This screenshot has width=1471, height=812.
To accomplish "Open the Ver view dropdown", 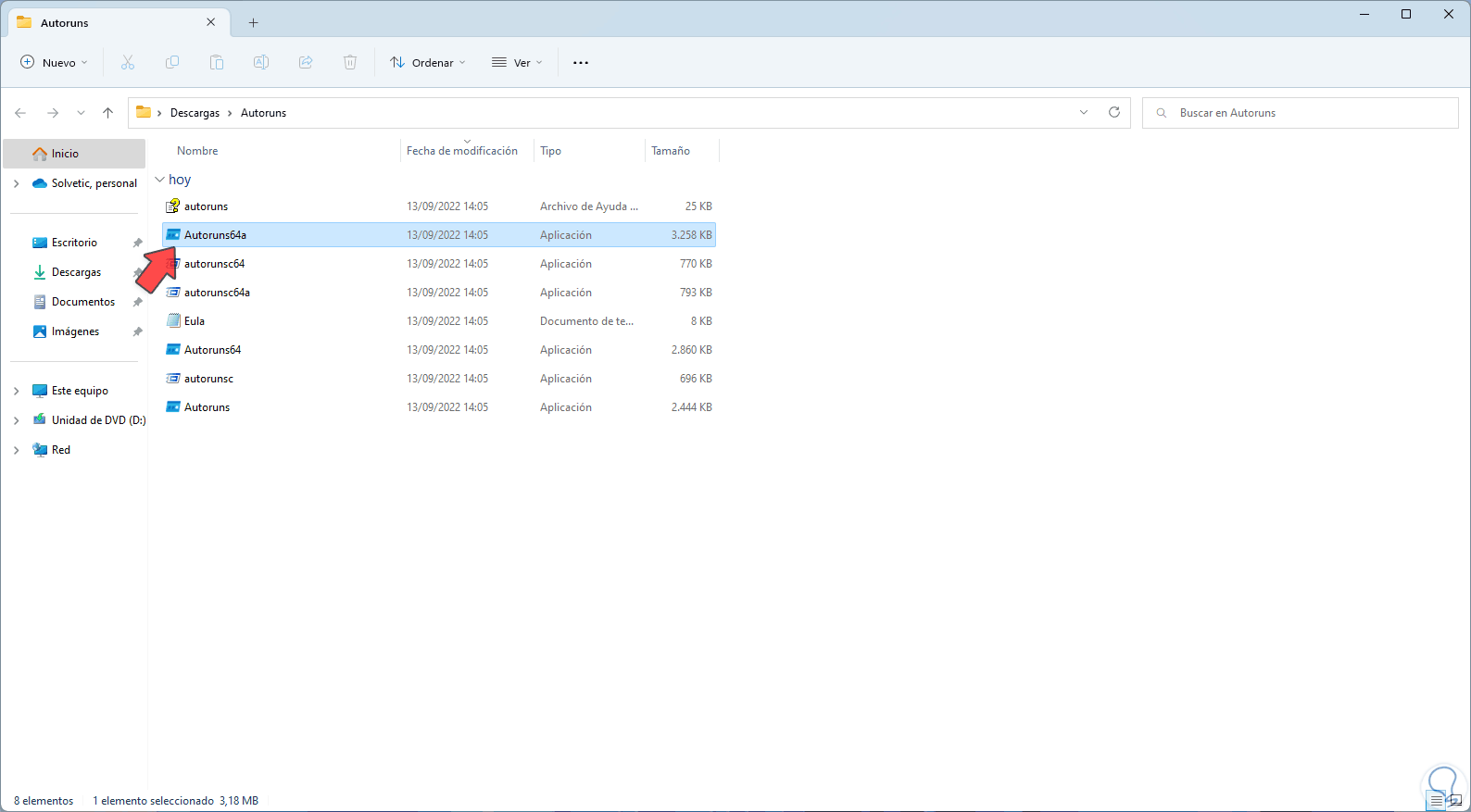I will coord(517,63).
